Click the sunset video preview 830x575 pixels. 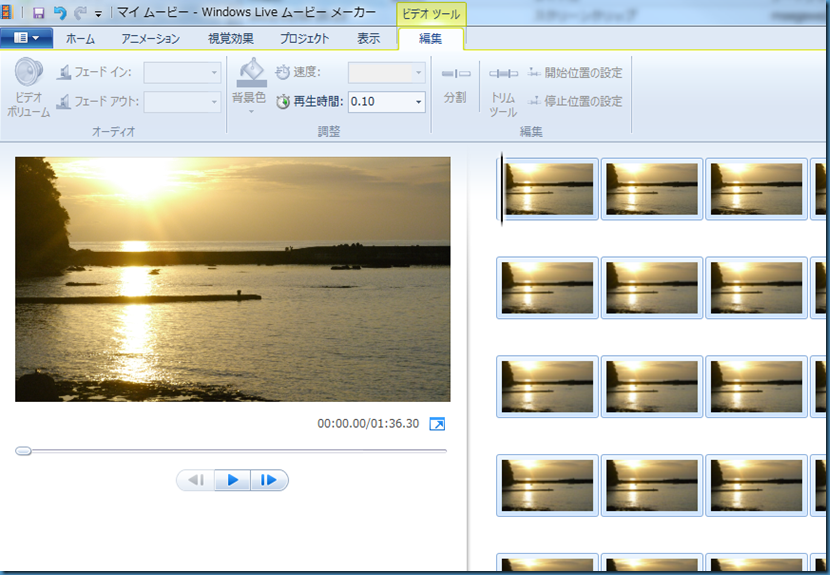click(232, 279)
